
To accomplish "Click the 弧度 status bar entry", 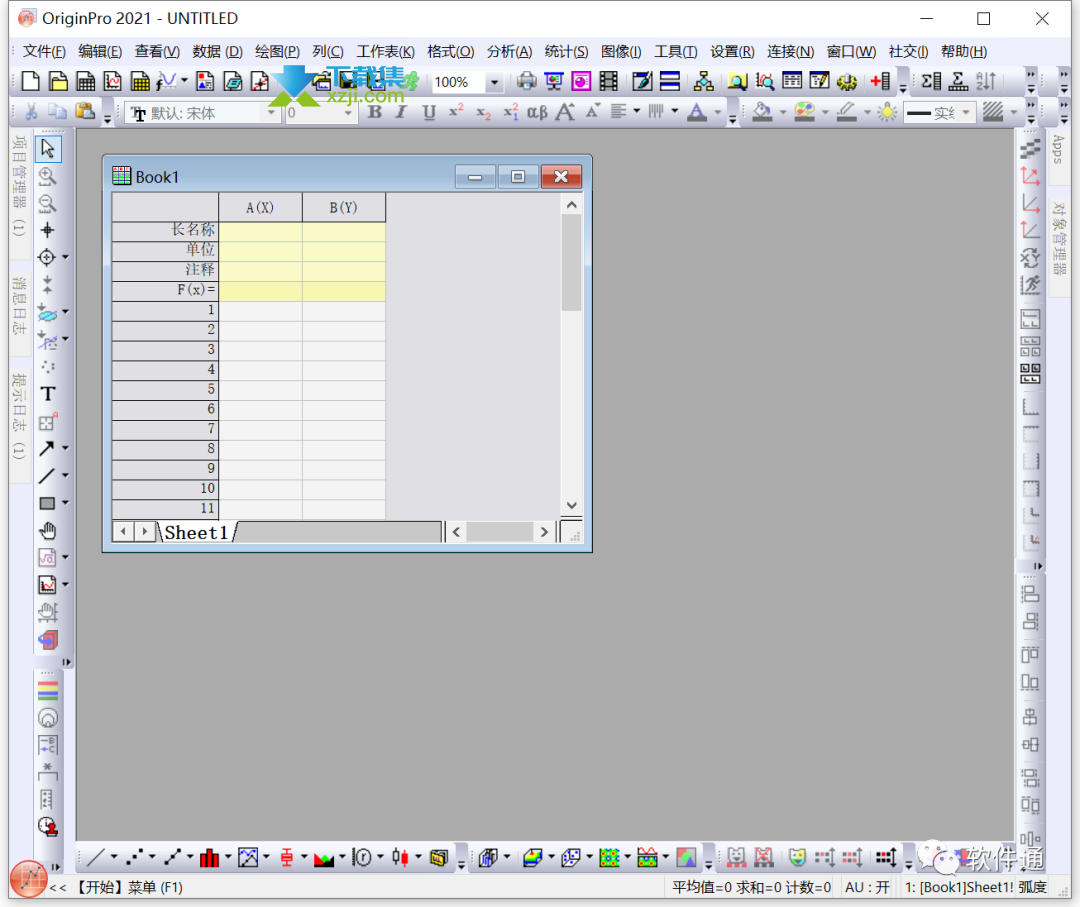I will pyautogui.click(x=1032, y=888).
